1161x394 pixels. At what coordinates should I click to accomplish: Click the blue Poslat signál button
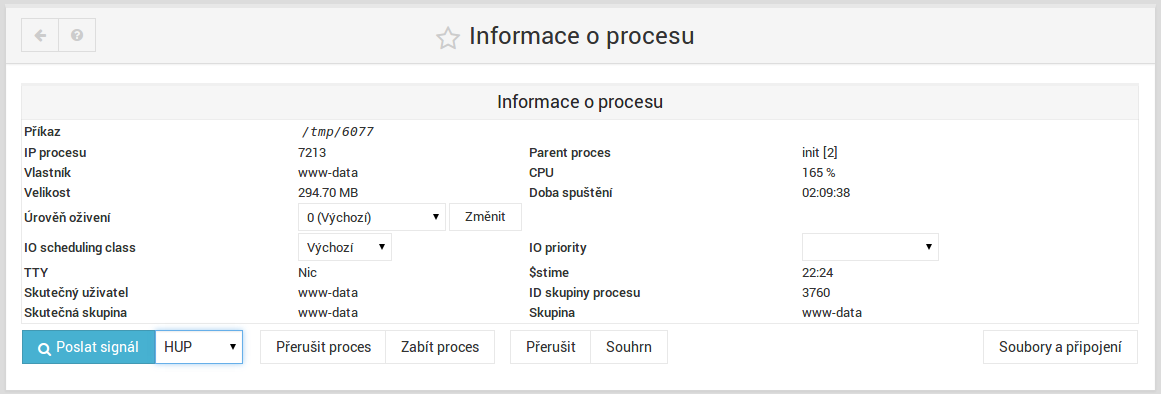89,347
